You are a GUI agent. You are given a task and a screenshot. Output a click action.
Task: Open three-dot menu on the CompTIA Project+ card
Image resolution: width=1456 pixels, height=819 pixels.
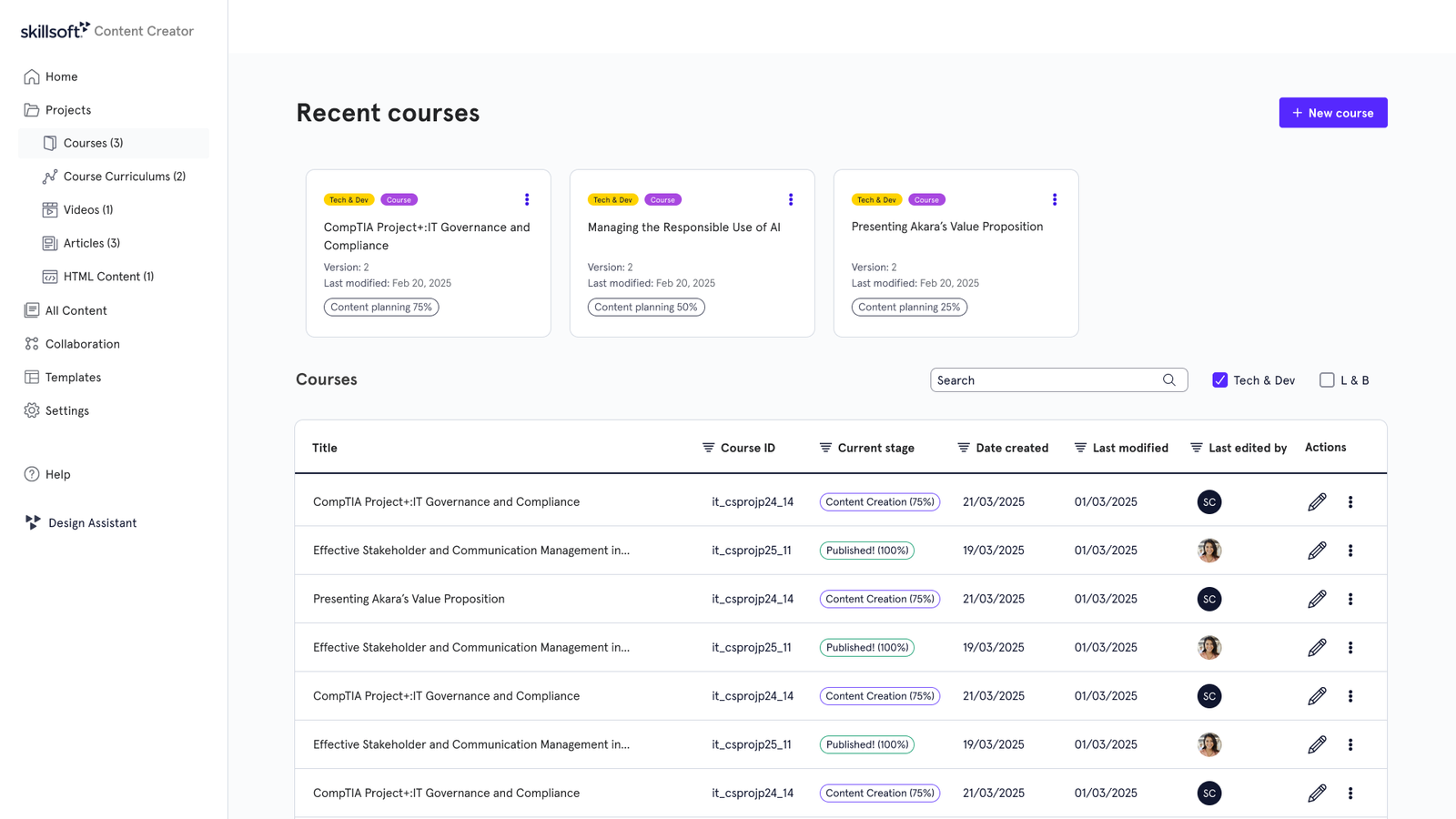point(527,199)
